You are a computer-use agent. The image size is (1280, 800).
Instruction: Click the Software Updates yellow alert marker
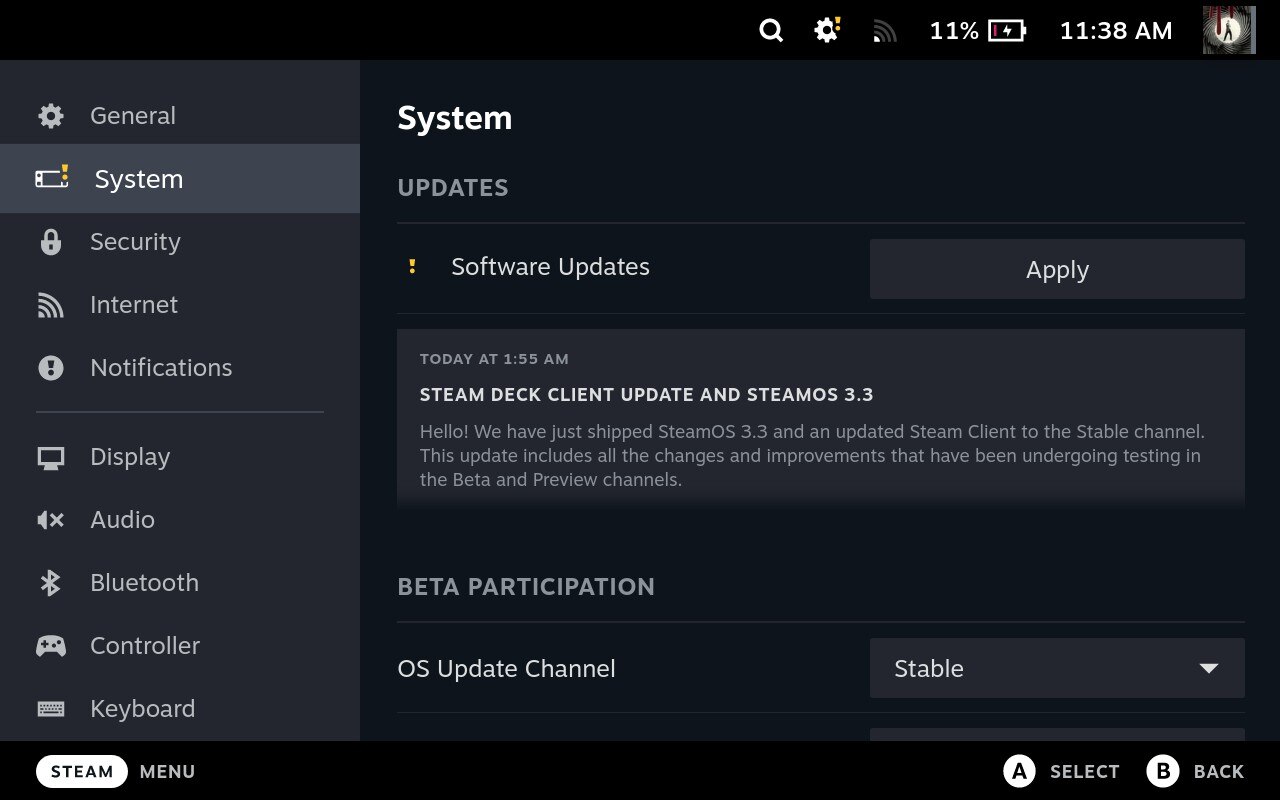tap(412, 266)
